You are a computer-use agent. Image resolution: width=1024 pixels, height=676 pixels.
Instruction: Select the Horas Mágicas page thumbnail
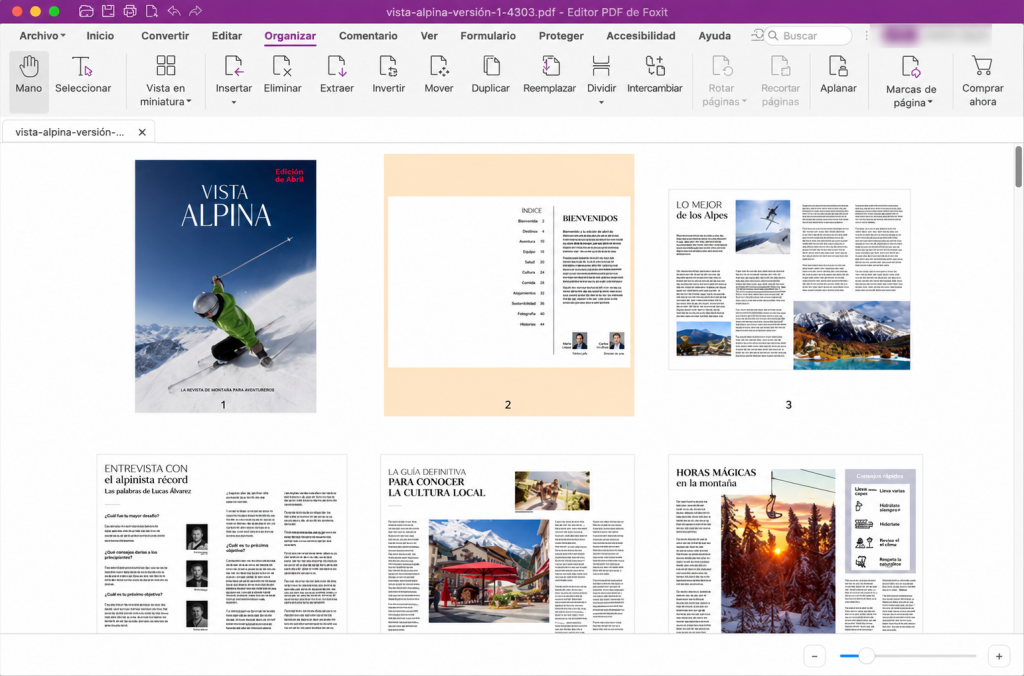tap(795, 543)
